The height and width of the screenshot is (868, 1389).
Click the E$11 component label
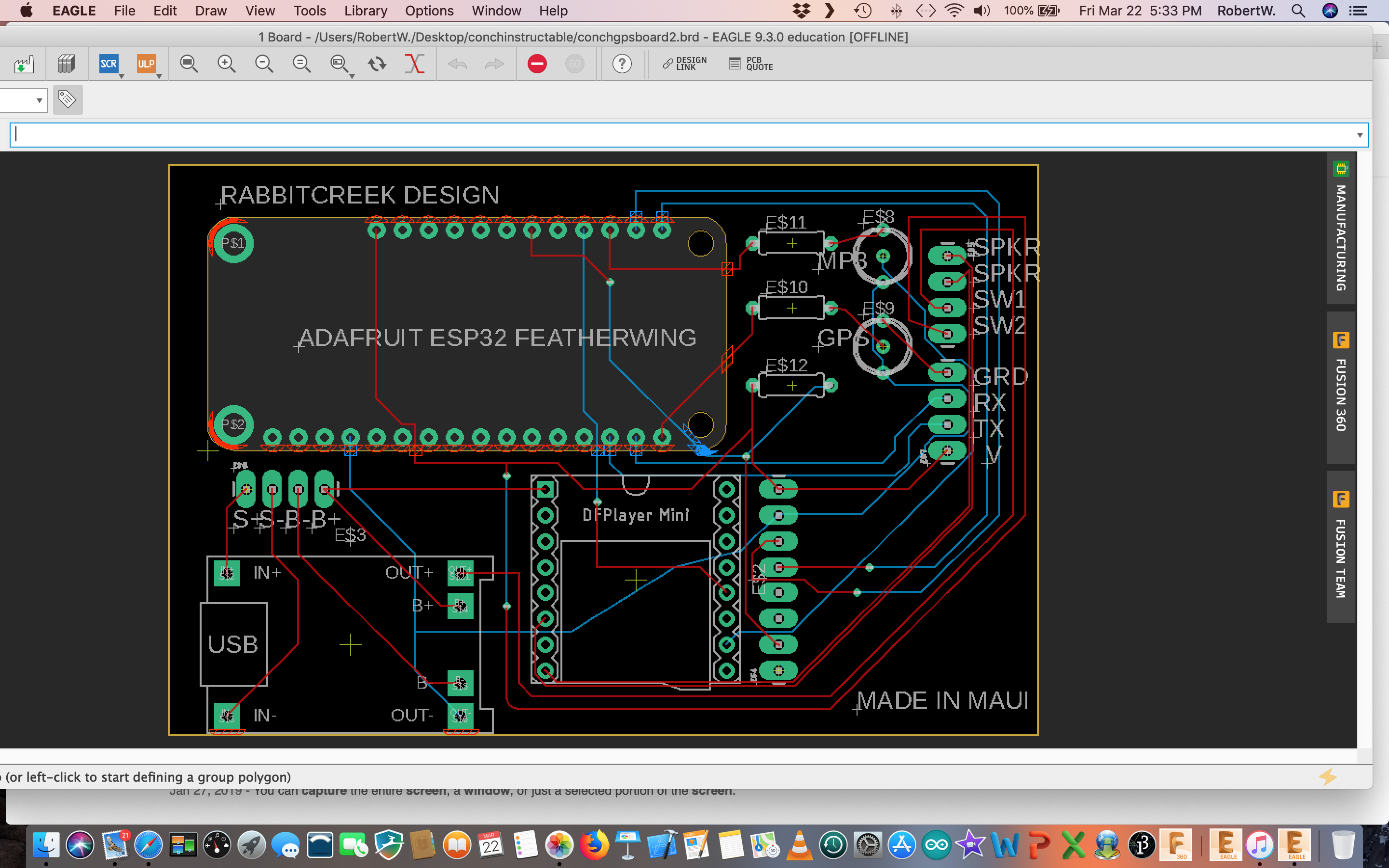(786, 222)
